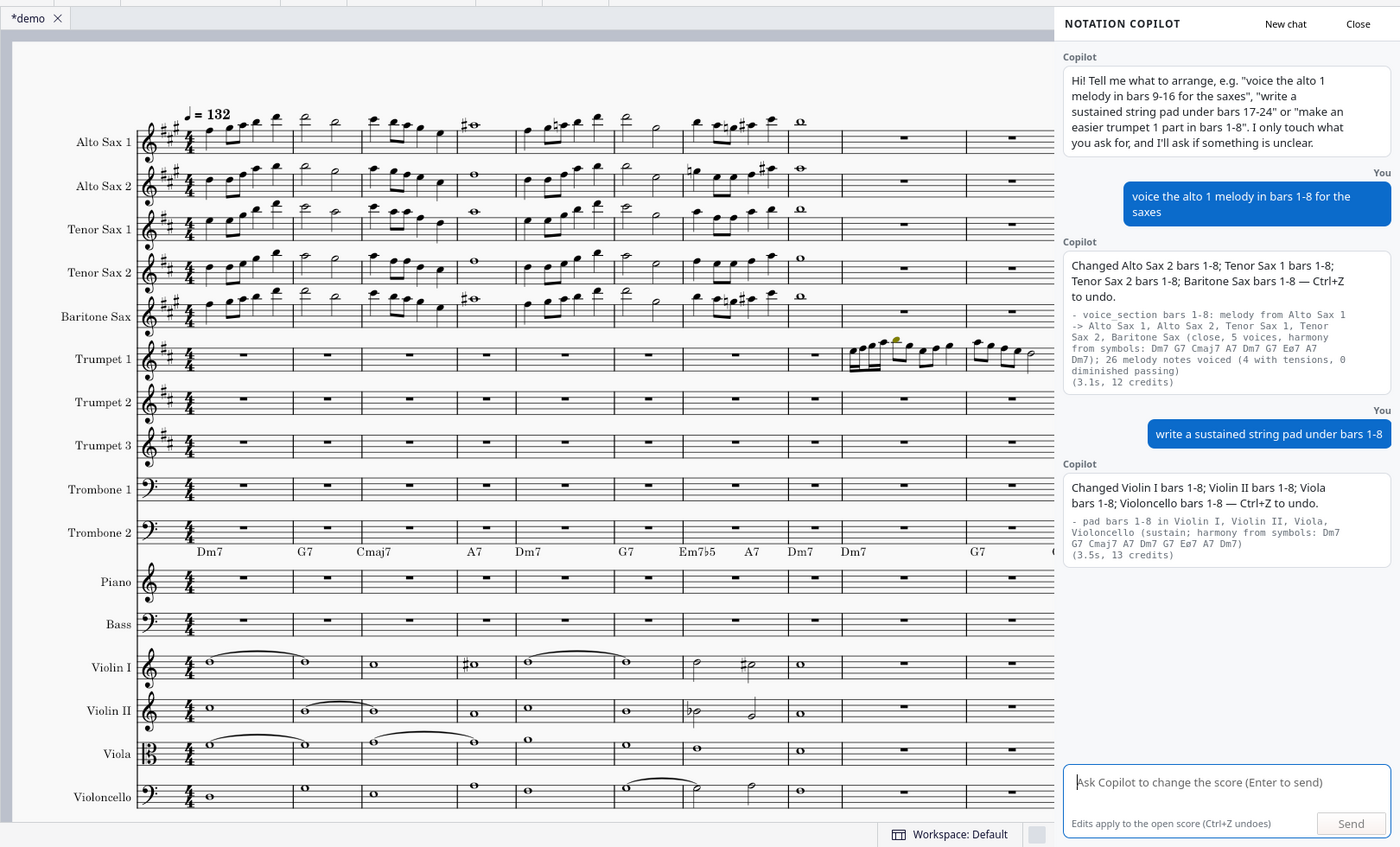Click the Send button

[x=1351, y=824]
